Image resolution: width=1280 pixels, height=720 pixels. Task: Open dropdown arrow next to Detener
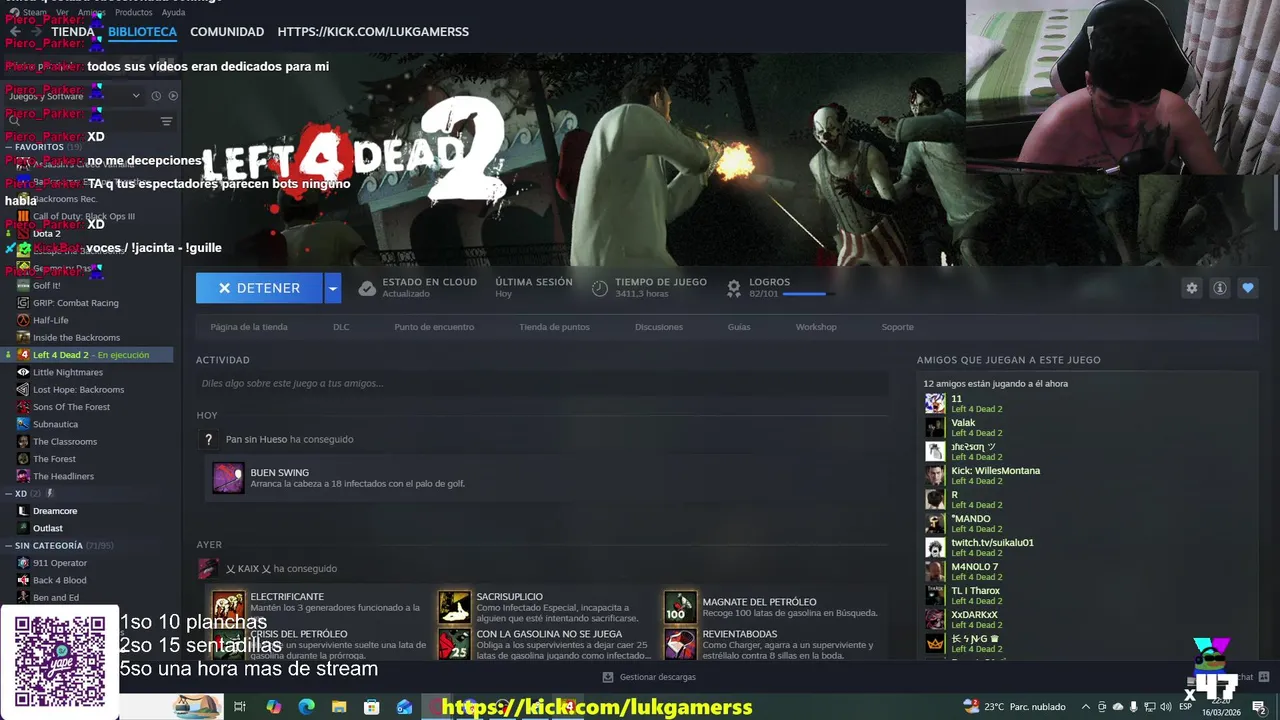(x=333, y=288)
